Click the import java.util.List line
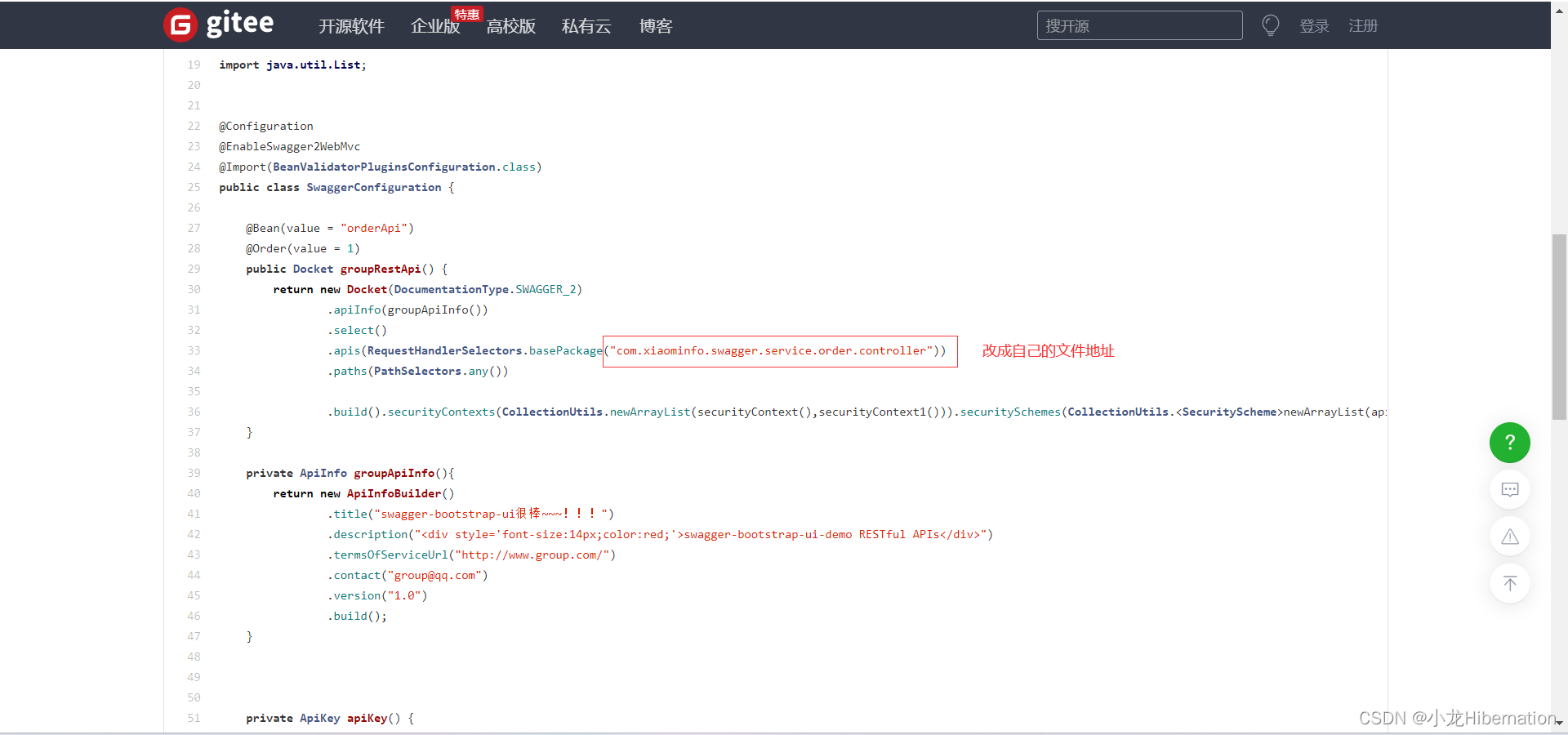The image size is (1568, 735). 292,65
